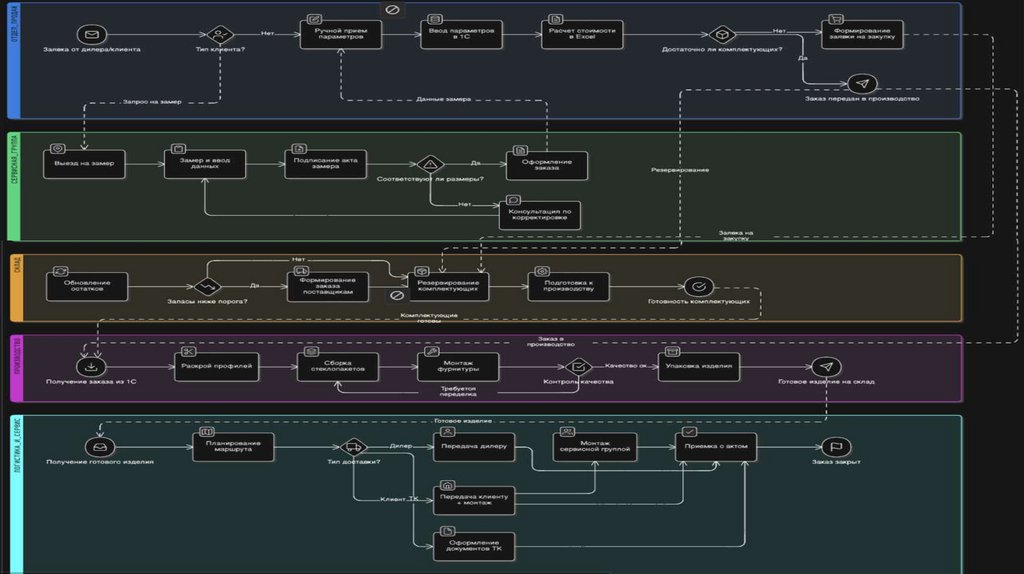The image size is (1024, 574).
Task: Select the 'Резервирование комплектующих' task
Action: 448,287
